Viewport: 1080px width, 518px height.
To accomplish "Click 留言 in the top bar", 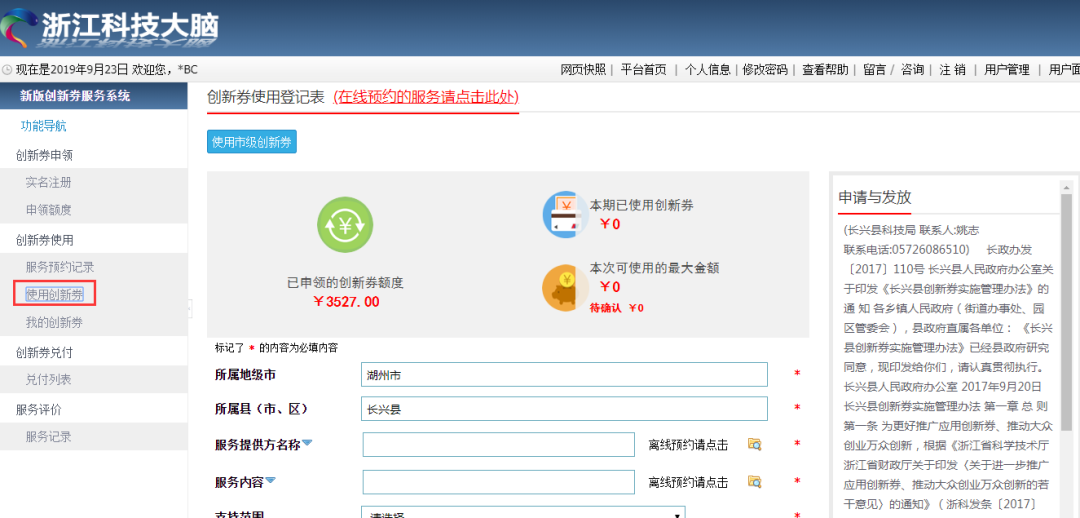I will tap(874, 70).
